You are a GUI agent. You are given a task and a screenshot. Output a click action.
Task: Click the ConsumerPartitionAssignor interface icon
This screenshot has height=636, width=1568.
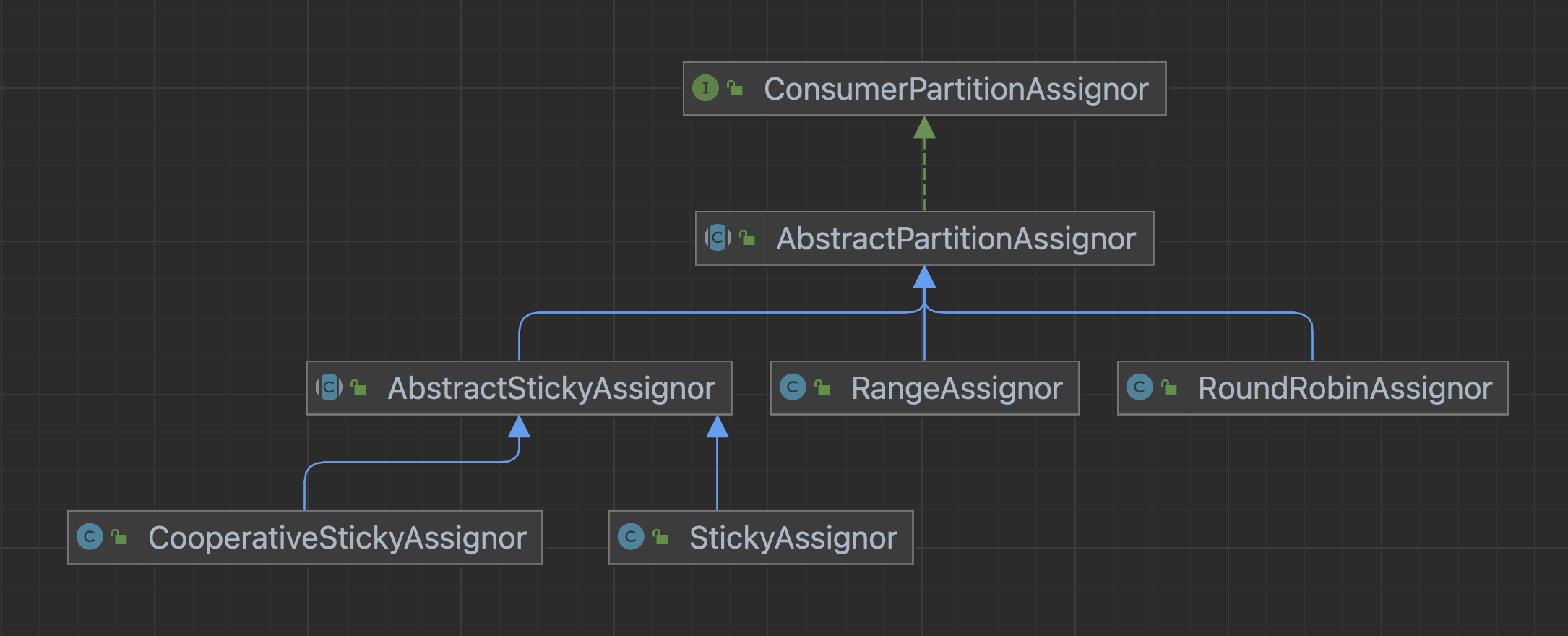tap(705, 88)
